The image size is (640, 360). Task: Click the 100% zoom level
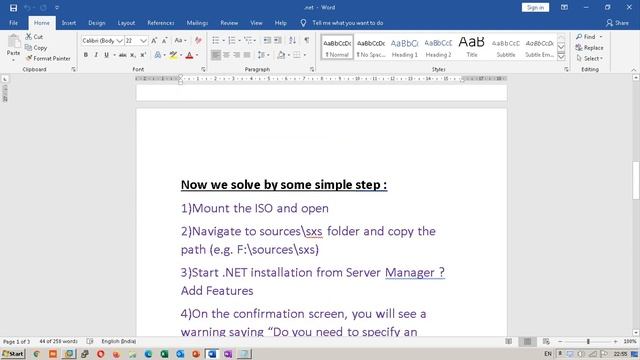630,341
